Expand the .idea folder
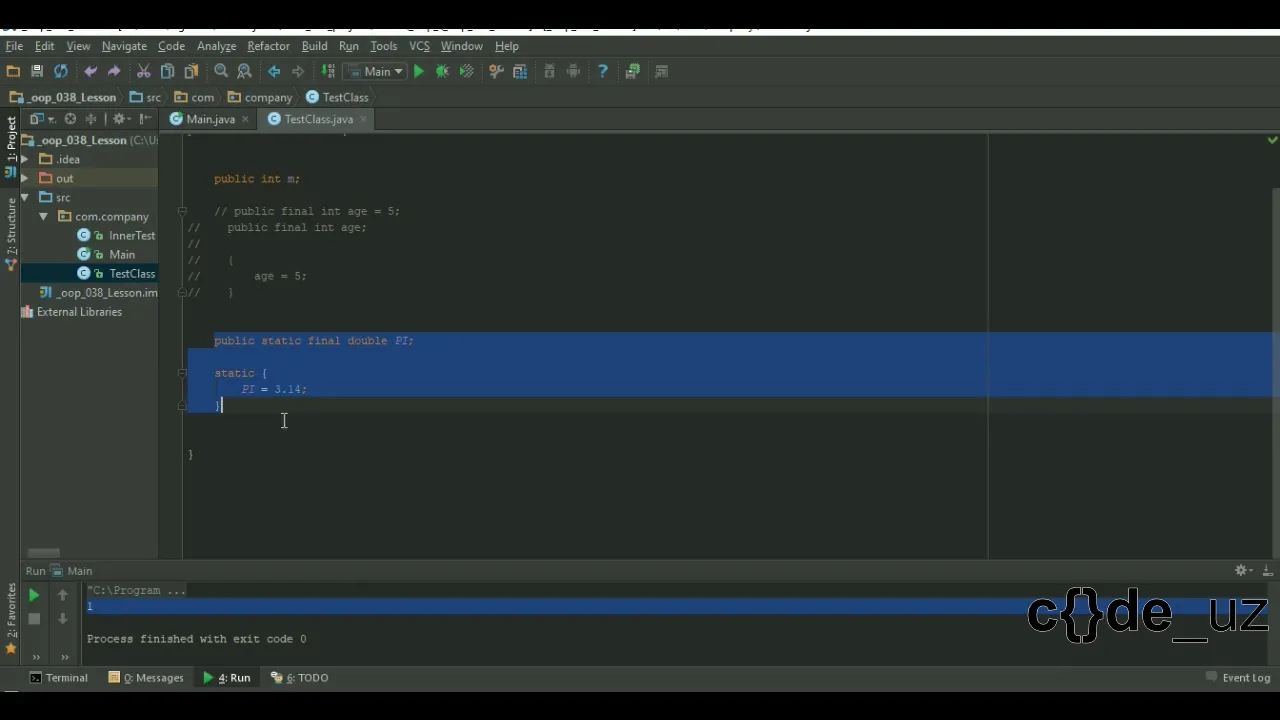This screenshot has height=720, width=1280. (25, 159)
